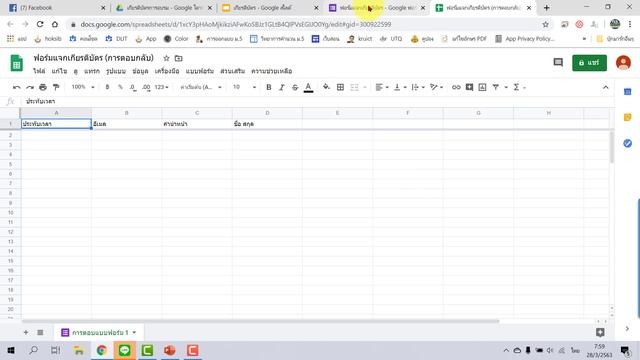Open text rotation dropdown

436,87
